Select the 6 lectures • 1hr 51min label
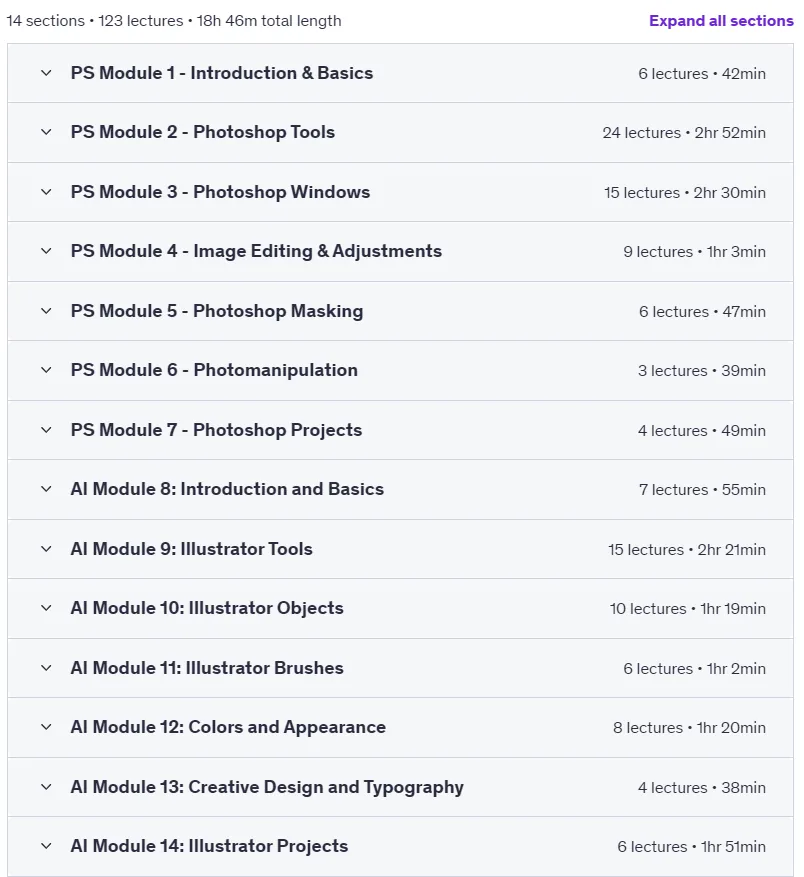This screenshot has width=804, height=877. [691, 847]
